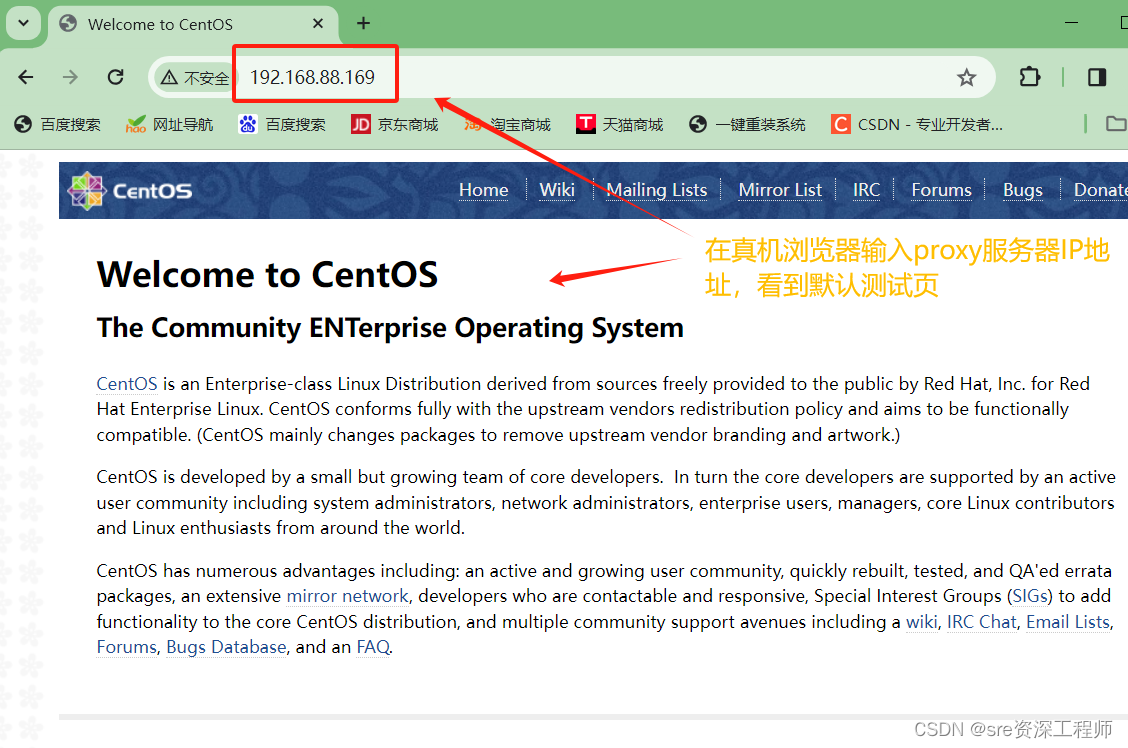Open Donate in CentOS nav
The image size is (1128, 748).
click(1101, 190)
